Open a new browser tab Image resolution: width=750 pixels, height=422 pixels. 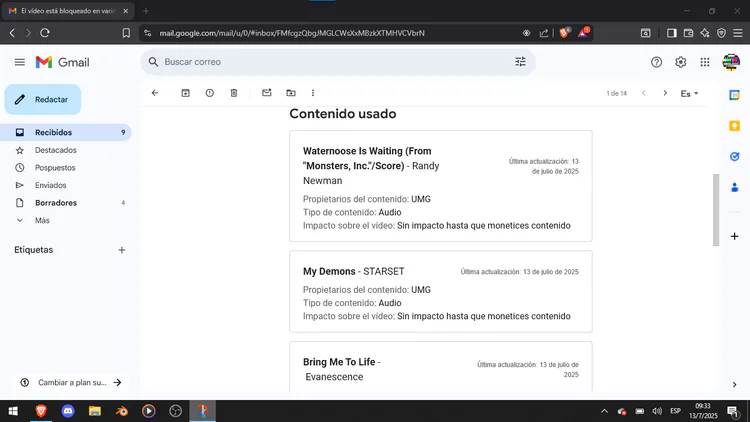pyautogui.click(x=146, y=11)
